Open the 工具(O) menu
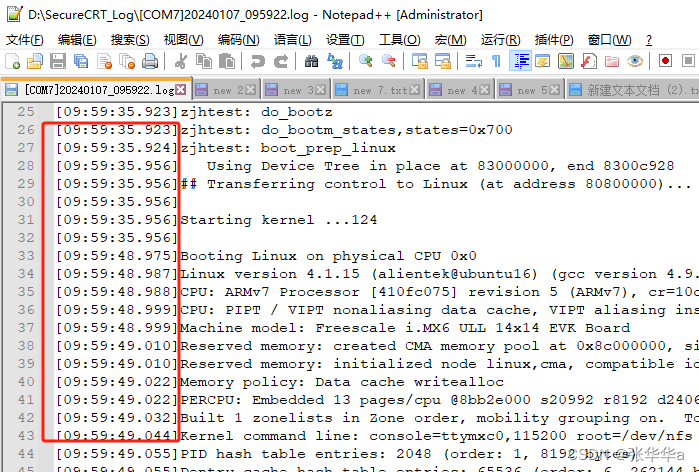699x472 pixels. click(399, 40)
